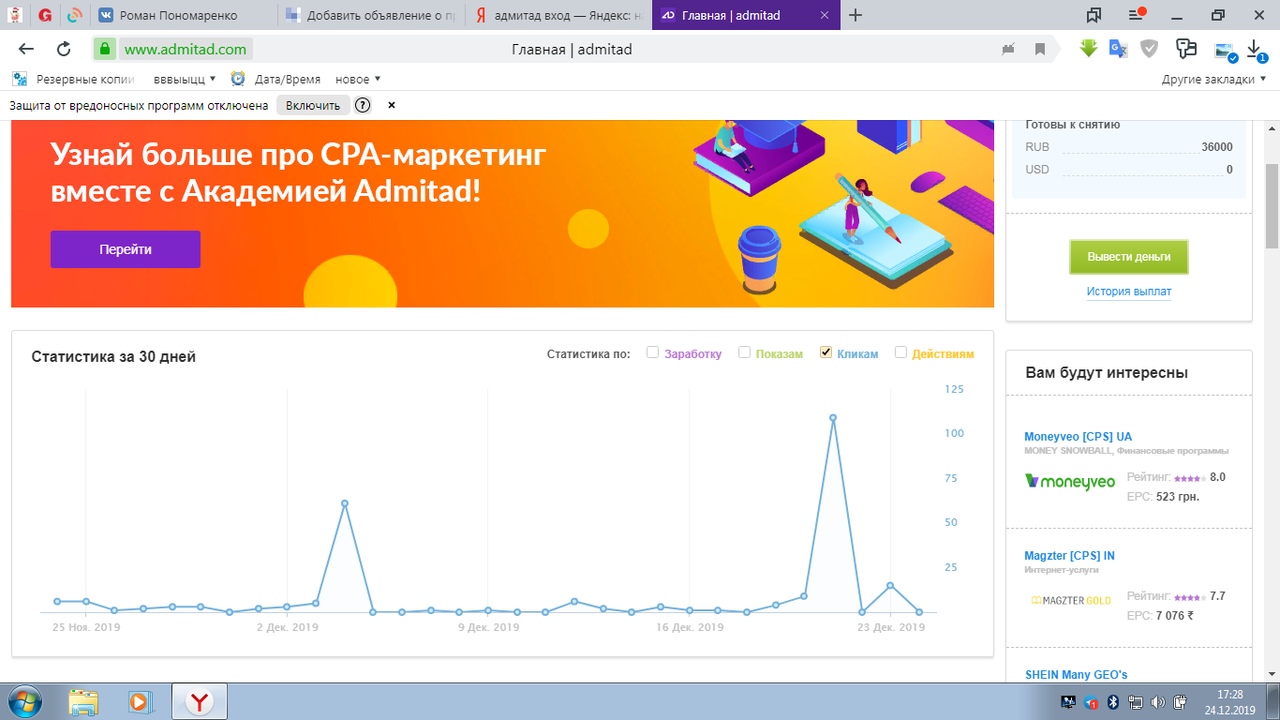This screenshot has height=720, width=1280.
Task: Click the moneyveo logo thumbnail
Action: coord(1070,482)
